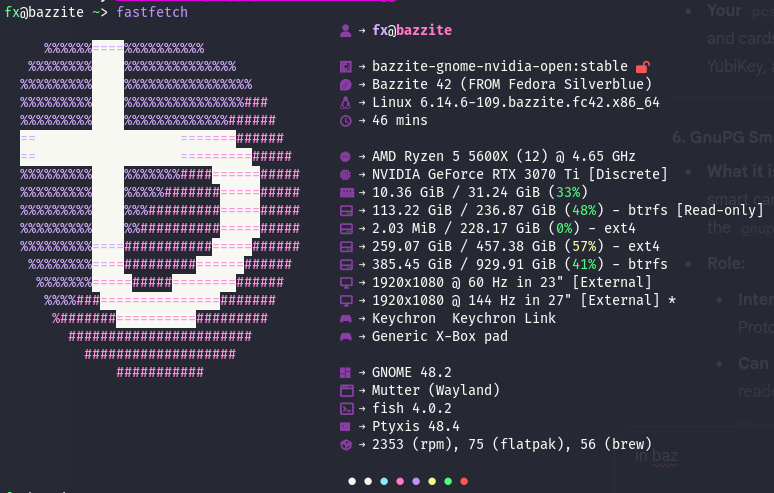Click the disk icon for 385.45 GiB btrfs

pos(347,265)
